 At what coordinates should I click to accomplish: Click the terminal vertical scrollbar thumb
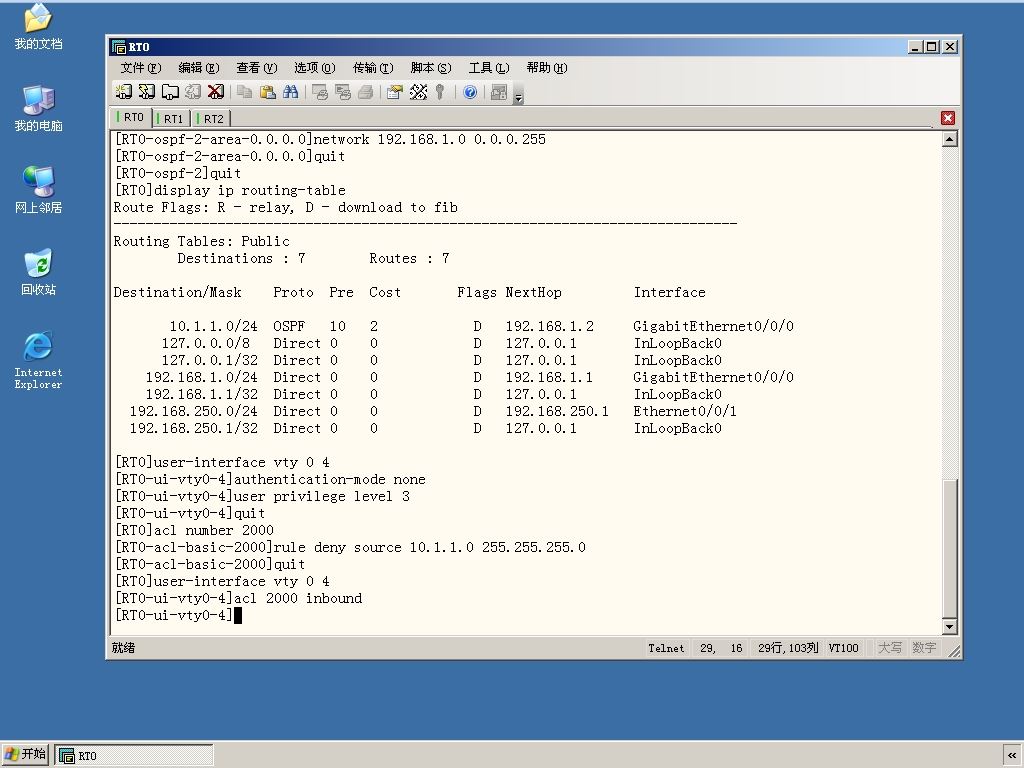click(950, 548)
